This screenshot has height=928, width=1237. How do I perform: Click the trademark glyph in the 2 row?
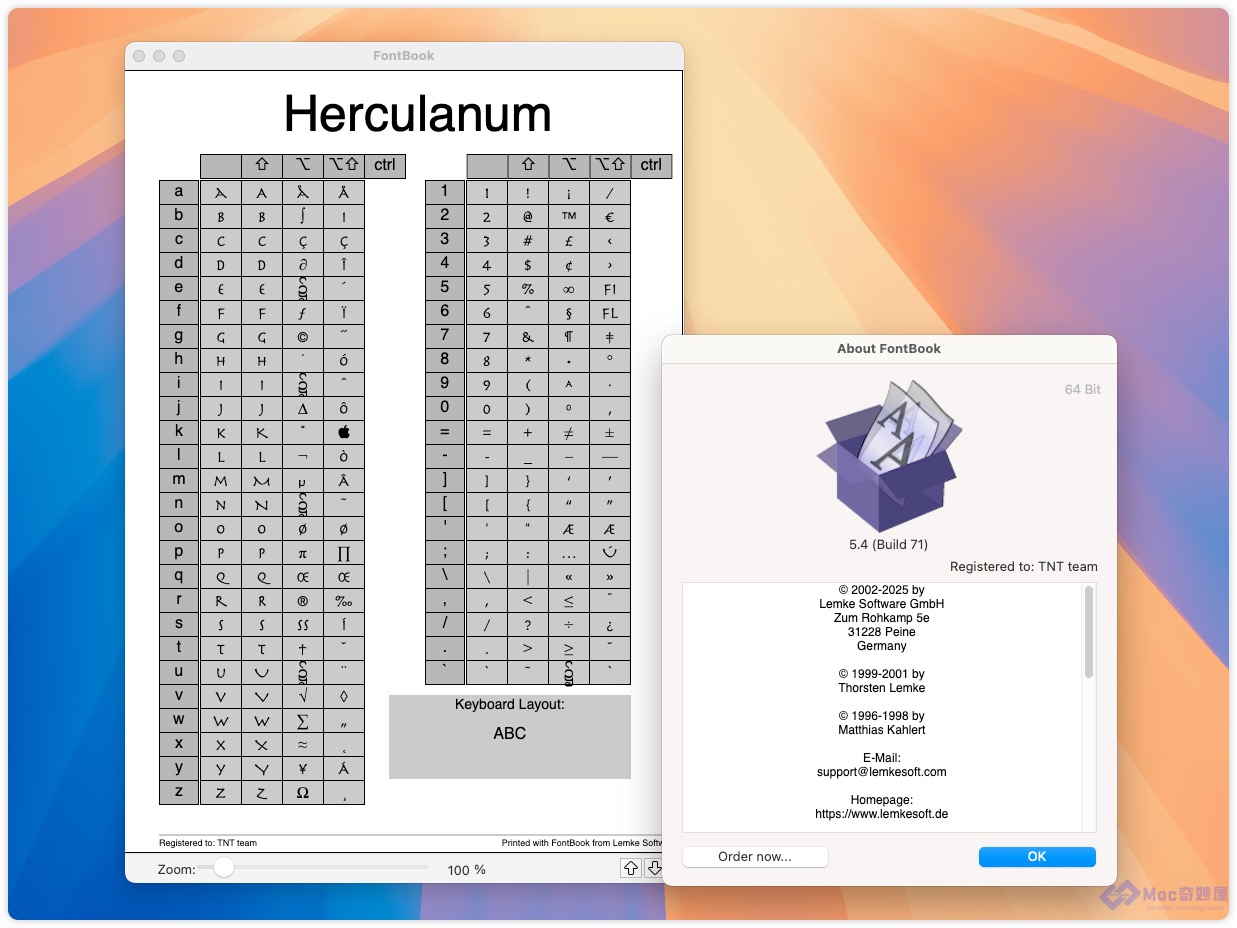pos(569,216)
